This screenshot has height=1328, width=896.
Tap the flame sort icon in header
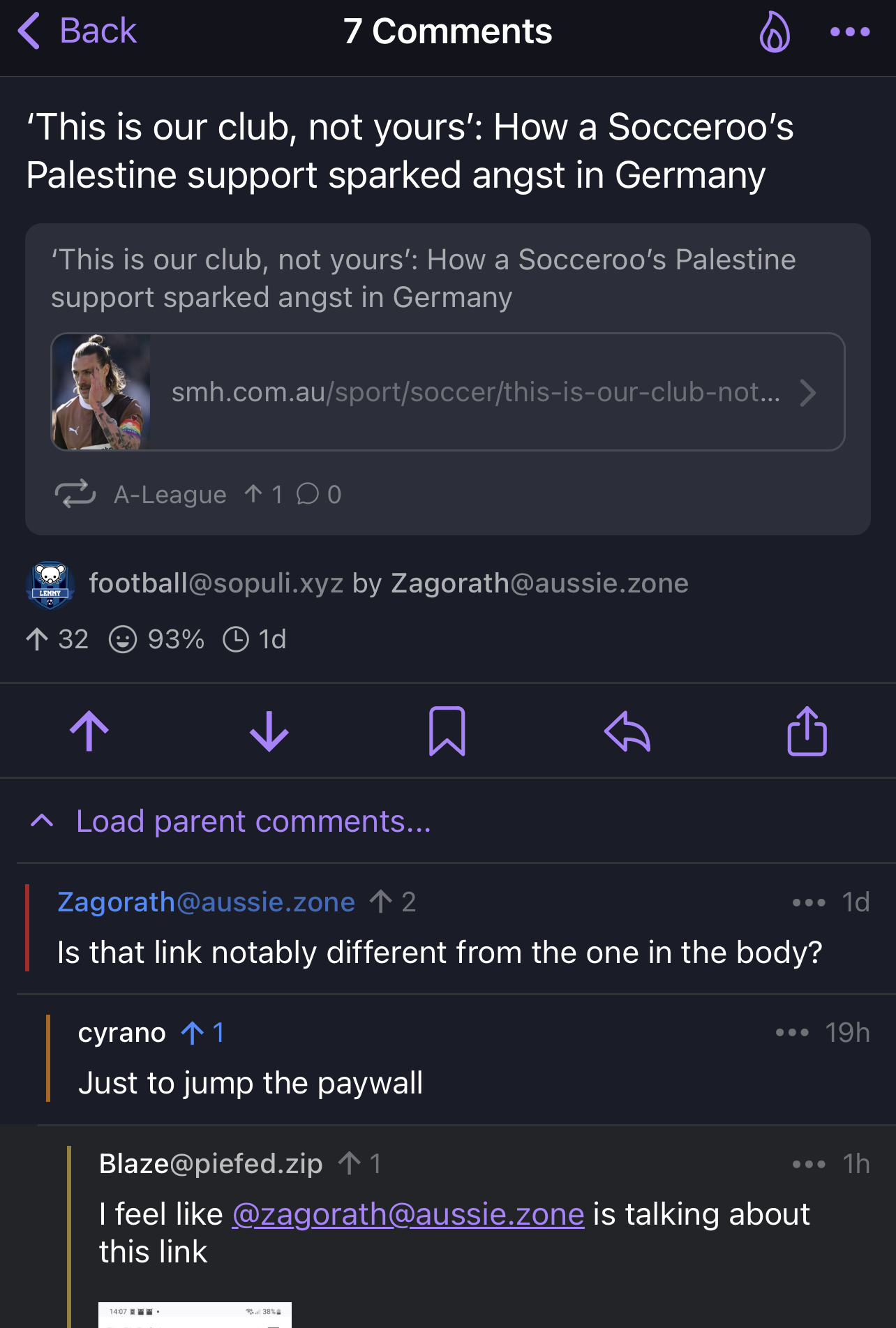[775, 32]
